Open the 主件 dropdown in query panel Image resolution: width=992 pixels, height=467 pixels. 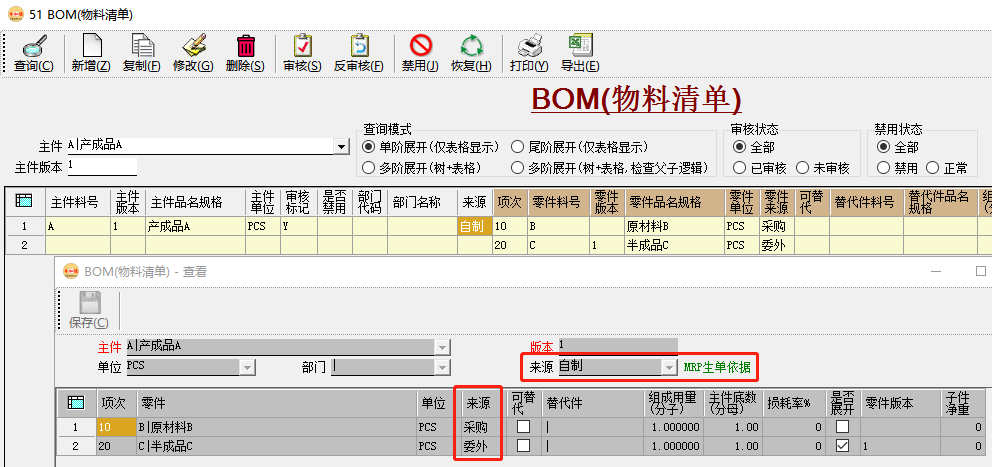342,147
